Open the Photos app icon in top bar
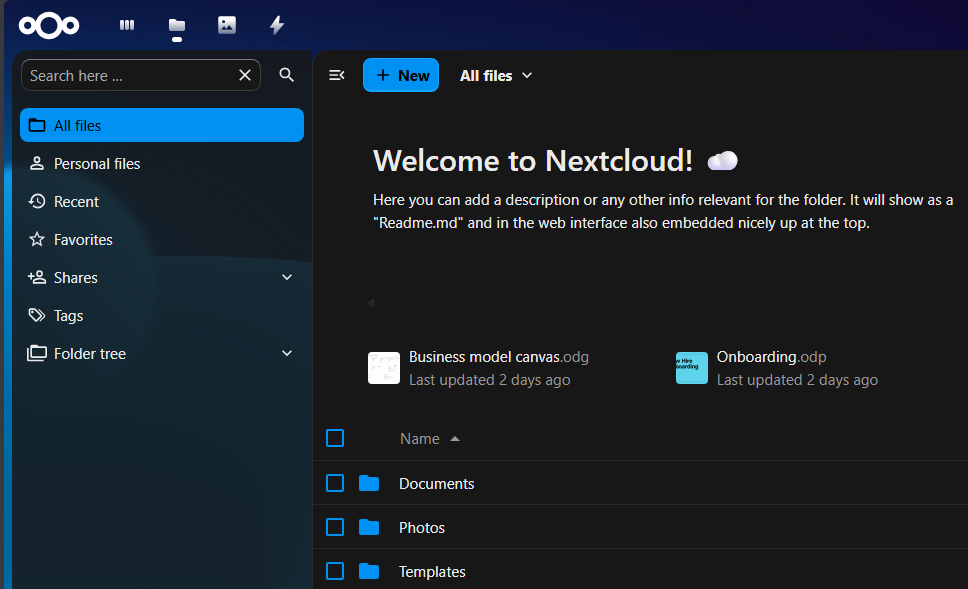The image size is (968, 589). coord(227,25)
